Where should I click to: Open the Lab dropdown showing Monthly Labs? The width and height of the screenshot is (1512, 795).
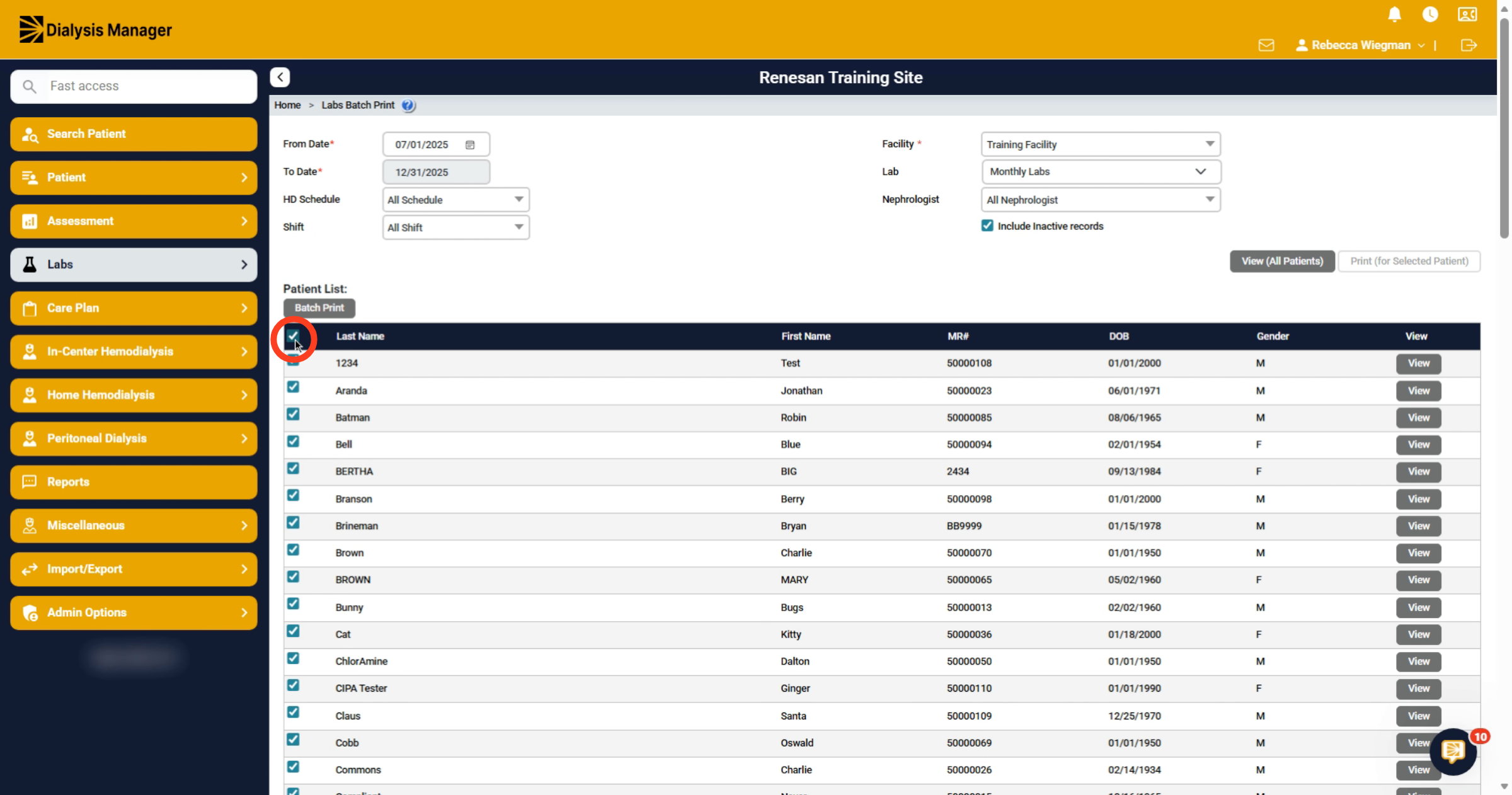(1101, 172)
